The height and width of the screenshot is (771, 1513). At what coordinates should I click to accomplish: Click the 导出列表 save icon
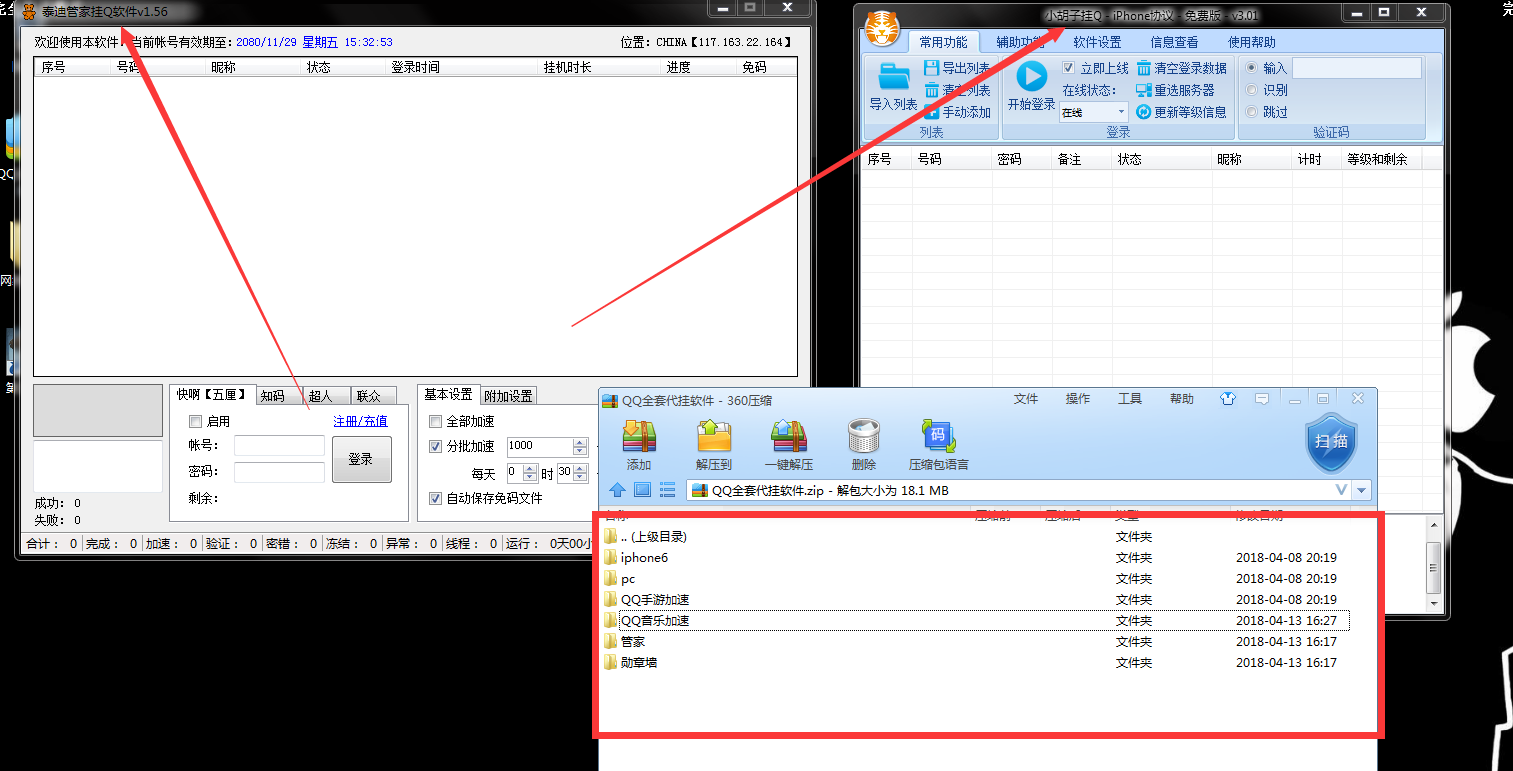[x=932, y=68]
